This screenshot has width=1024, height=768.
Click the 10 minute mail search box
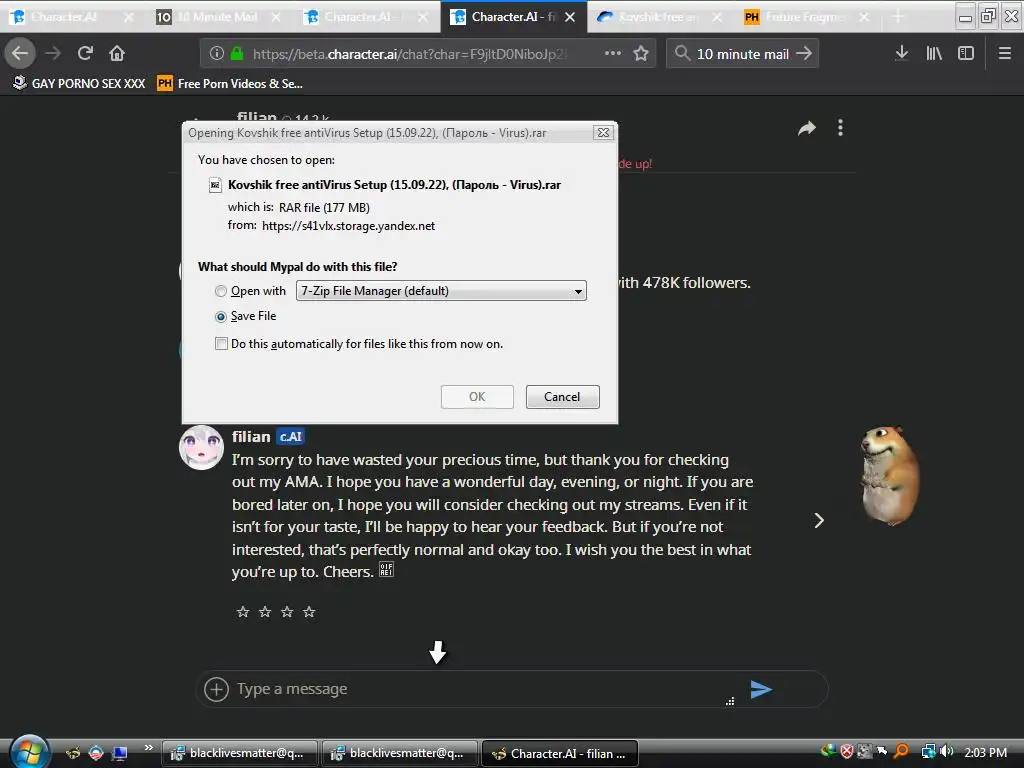pos(743,54)
